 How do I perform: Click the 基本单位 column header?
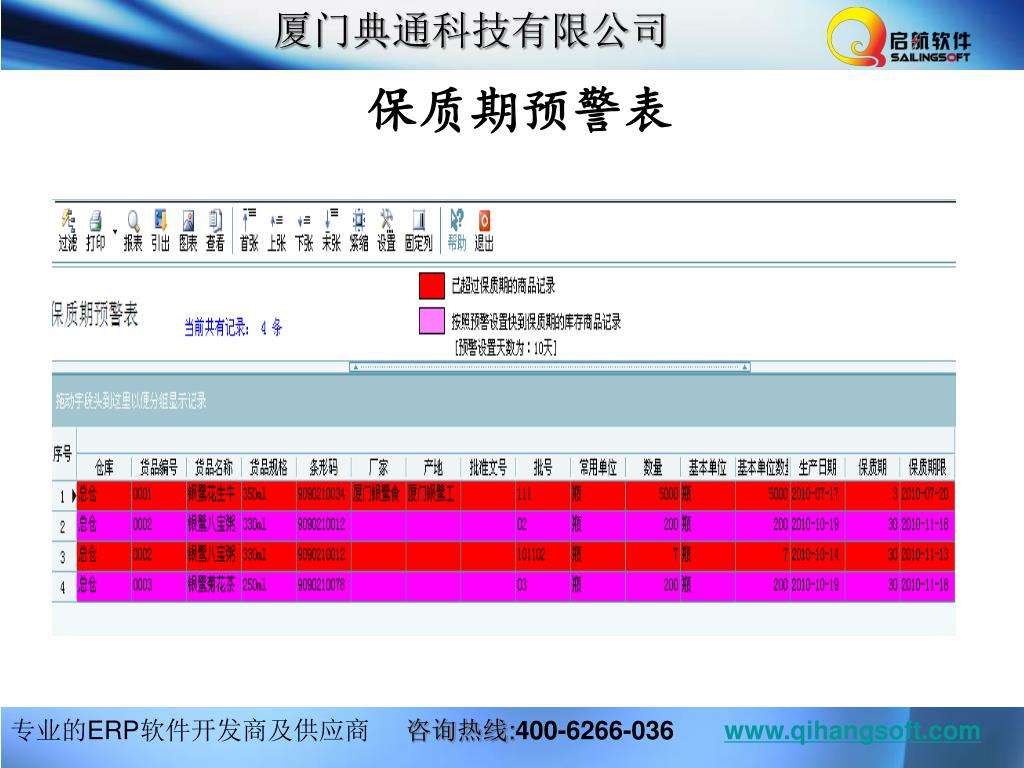click(x=707, y=467)
